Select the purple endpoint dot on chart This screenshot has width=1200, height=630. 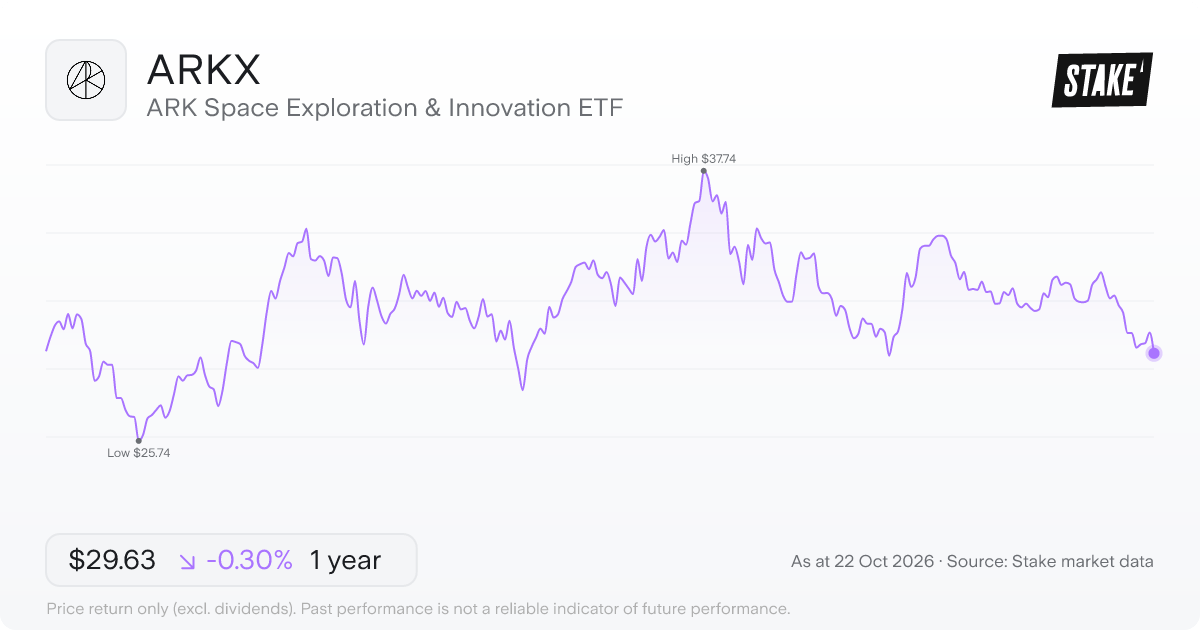click(1154, 352)
